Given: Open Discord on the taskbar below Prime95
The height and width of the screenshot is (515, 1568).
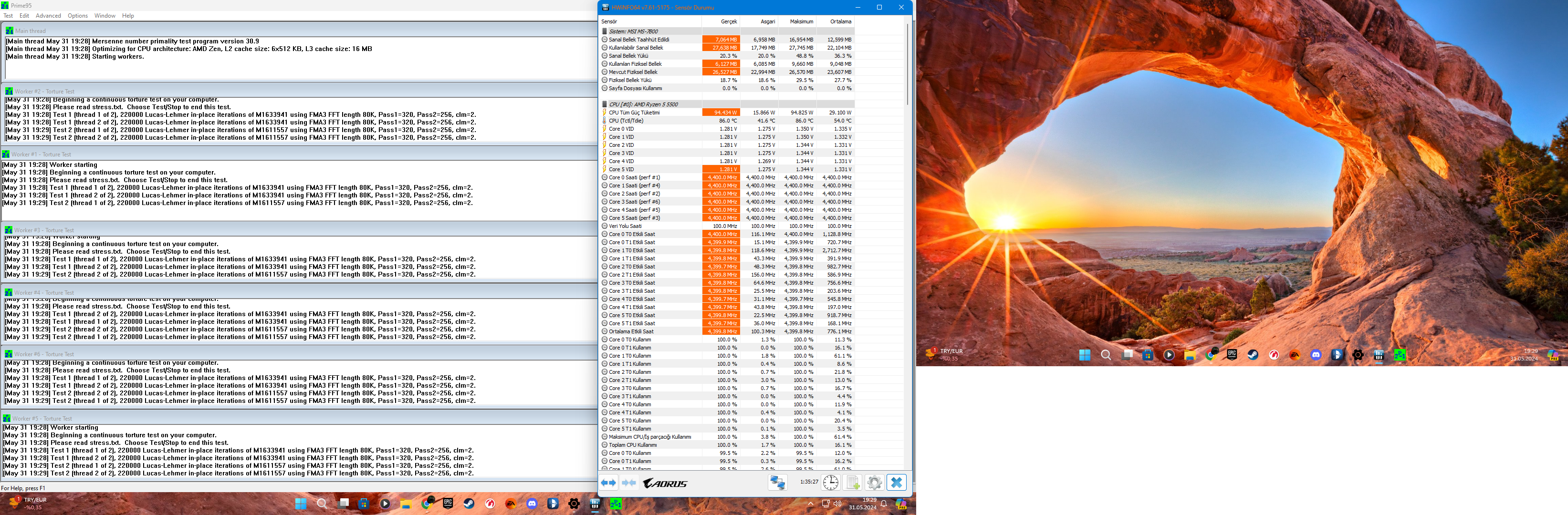Looking at the screenshot, I should [x=532, y=504].
